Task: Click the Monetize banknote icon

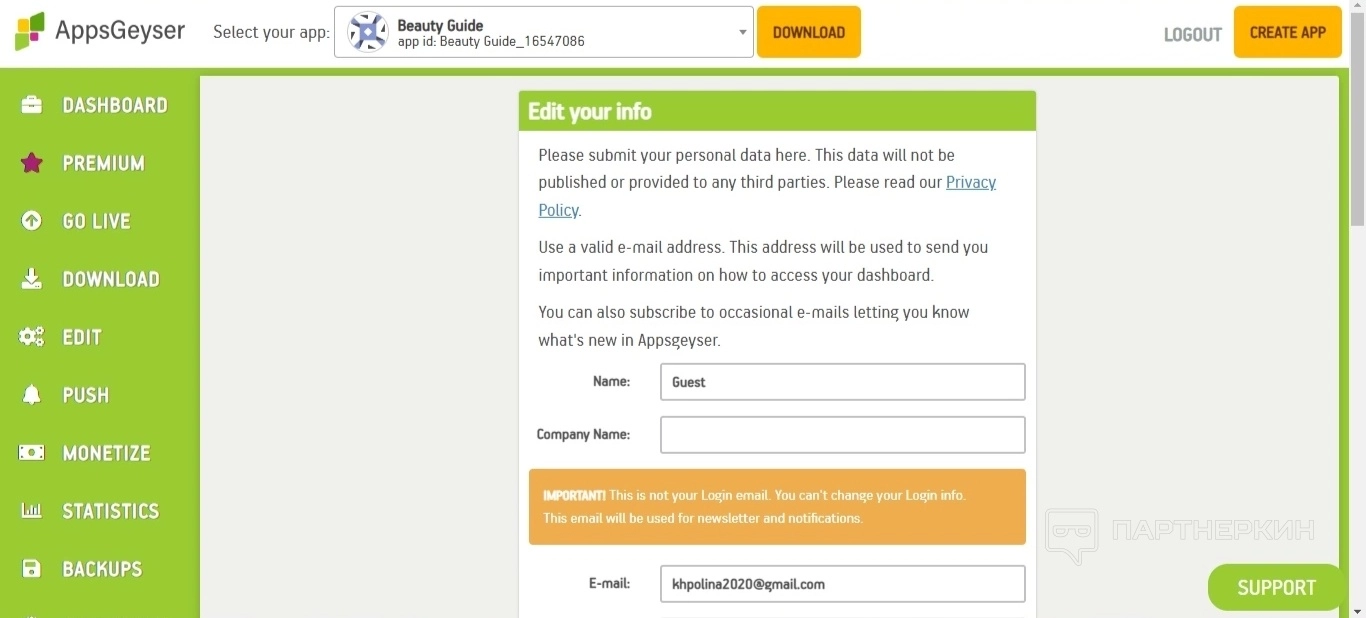Action: coord(32,453)
